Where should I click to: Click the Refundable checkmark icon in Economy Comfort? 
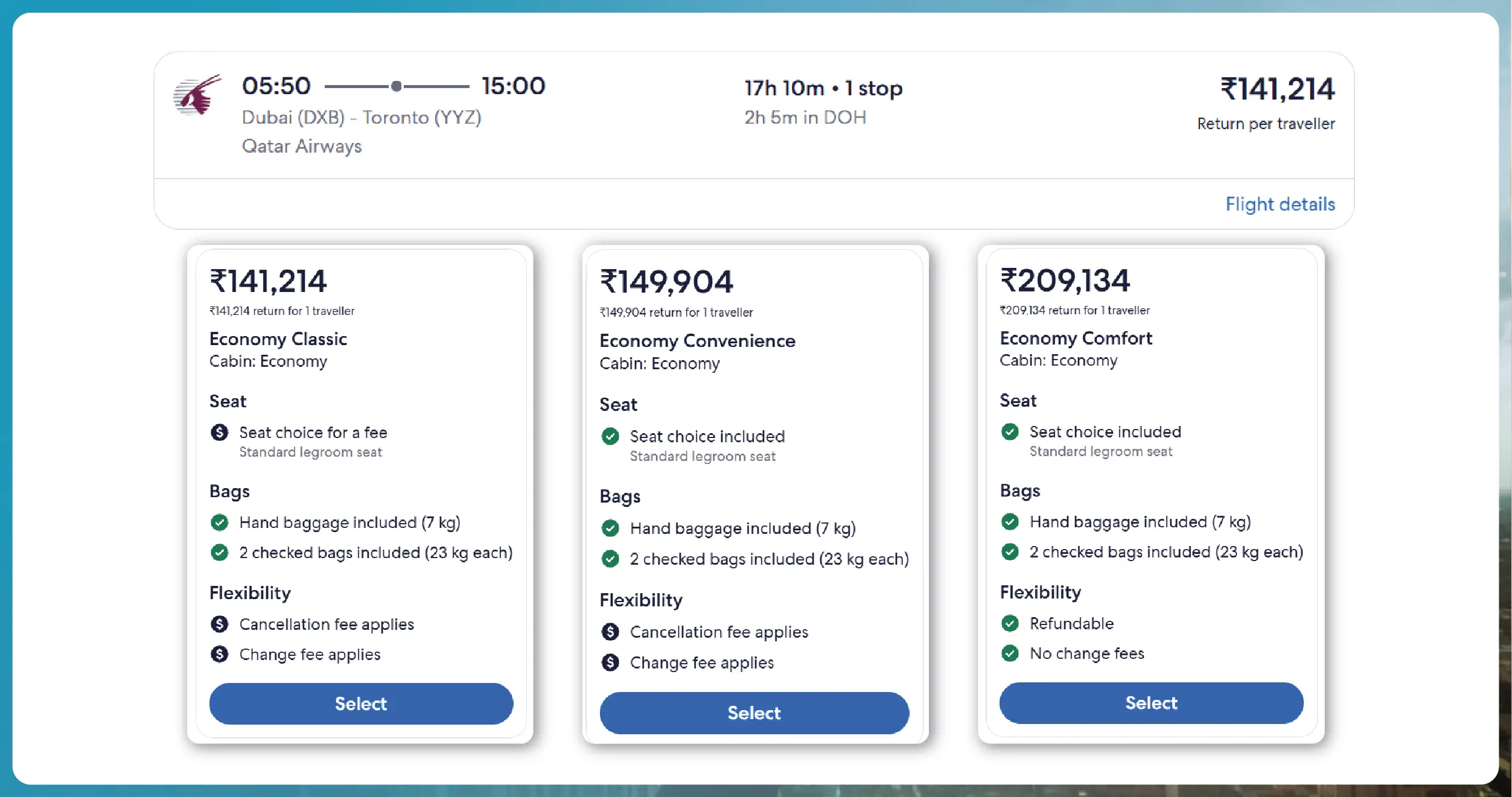(1010, 624)
